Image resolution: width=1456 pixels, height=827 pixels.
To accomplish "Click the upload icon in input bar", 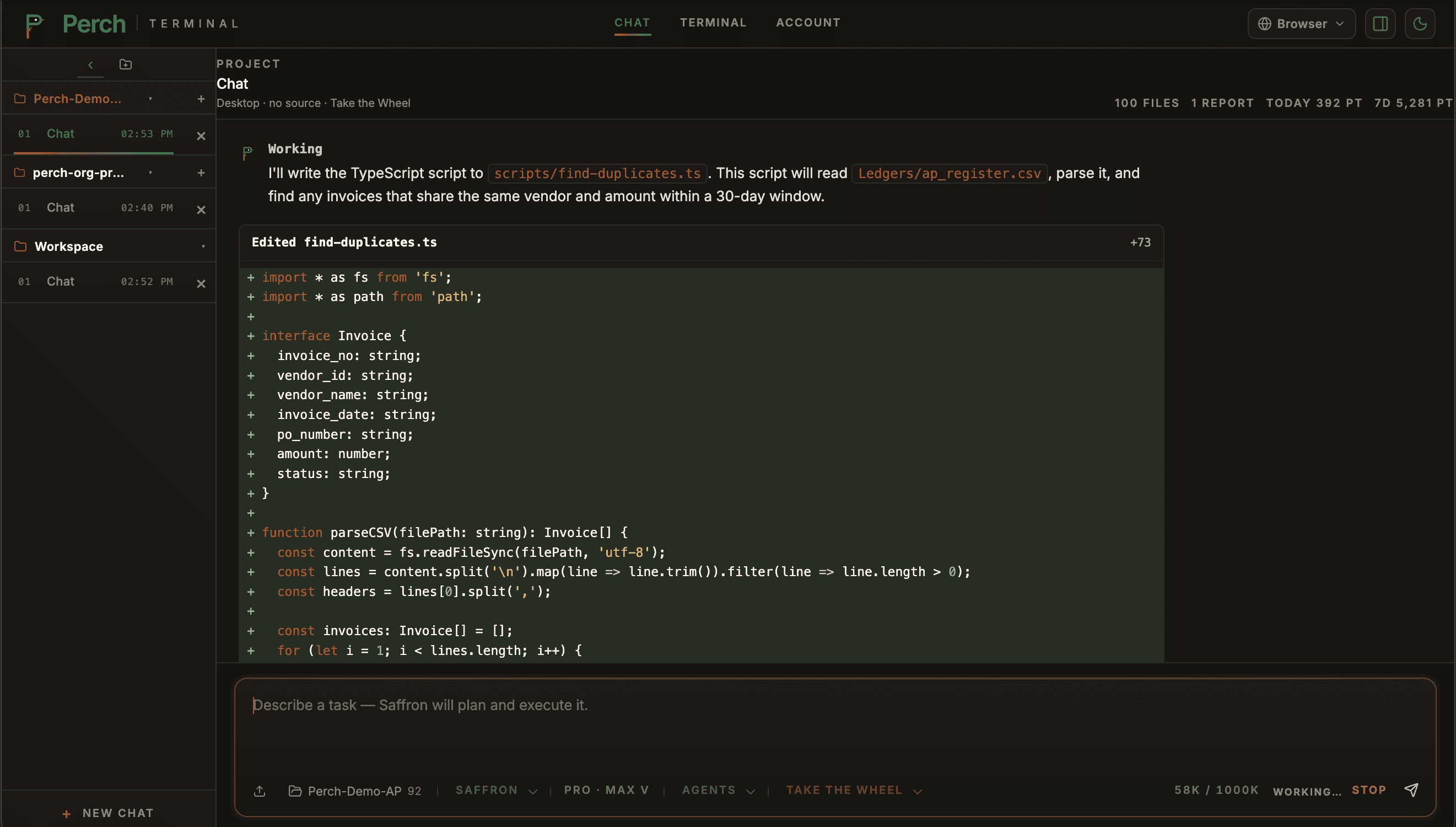I will tap(260, 791).
